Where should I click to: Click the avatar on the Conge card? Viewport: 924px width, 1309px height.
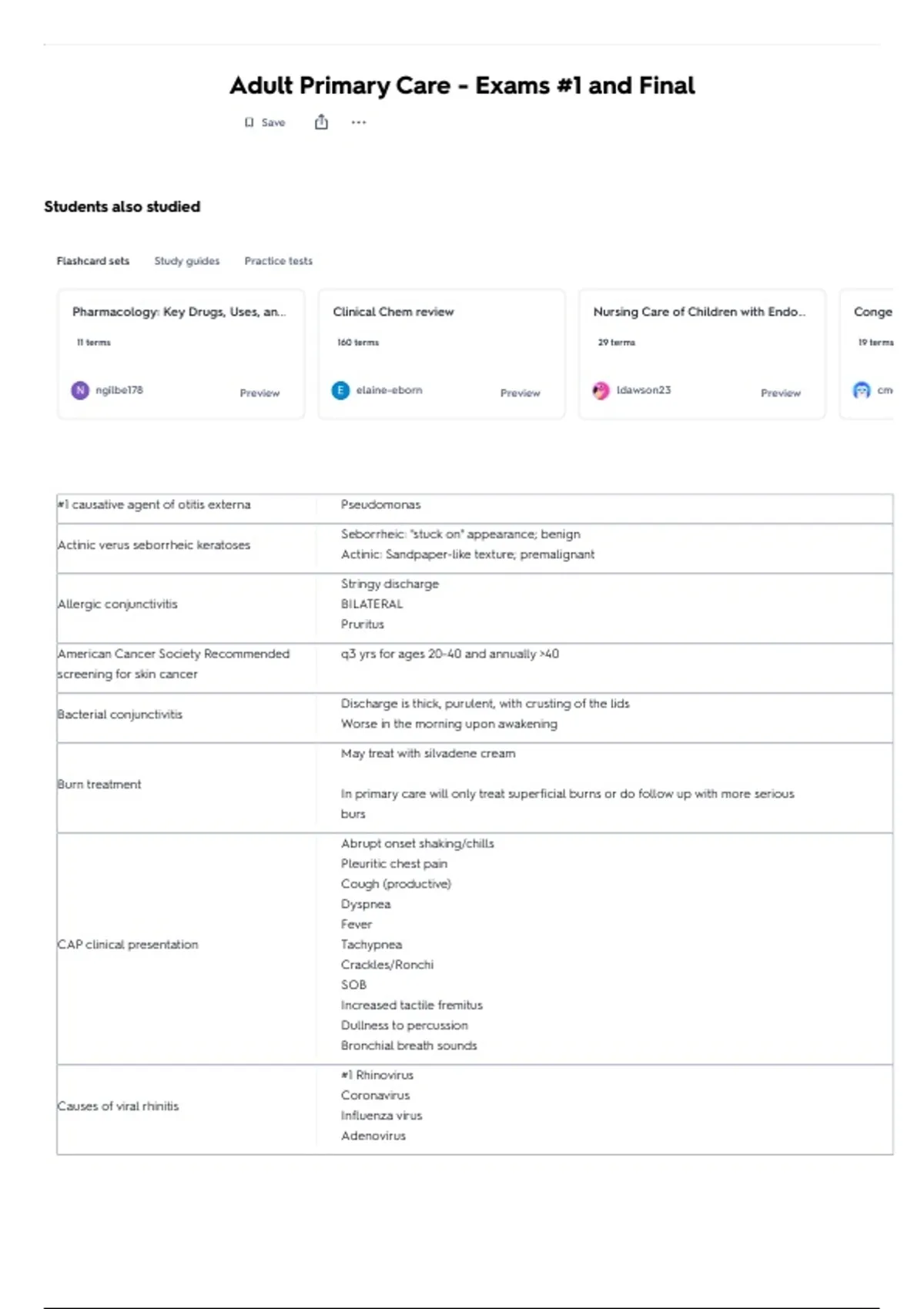(x=862, y=390)
